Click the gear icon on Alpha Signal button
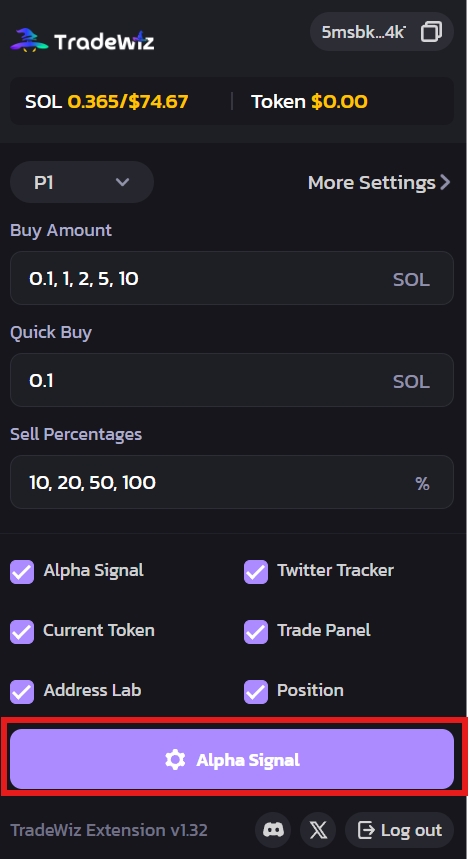Screen dimensions: 469x859 [175, 760]
